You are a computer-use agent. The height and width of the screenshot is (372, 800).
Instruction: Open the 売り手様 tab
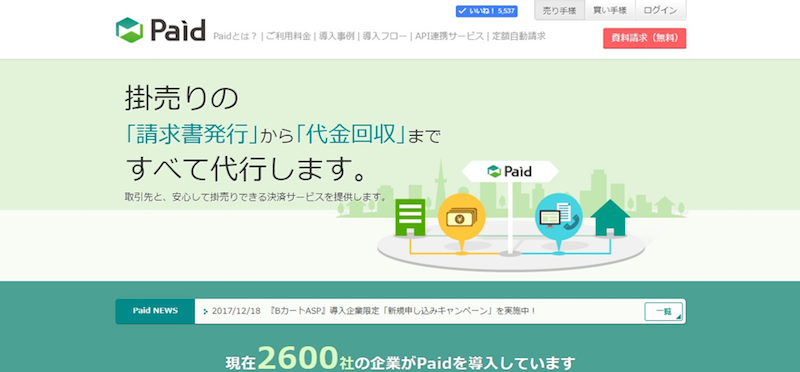(559, 11)
